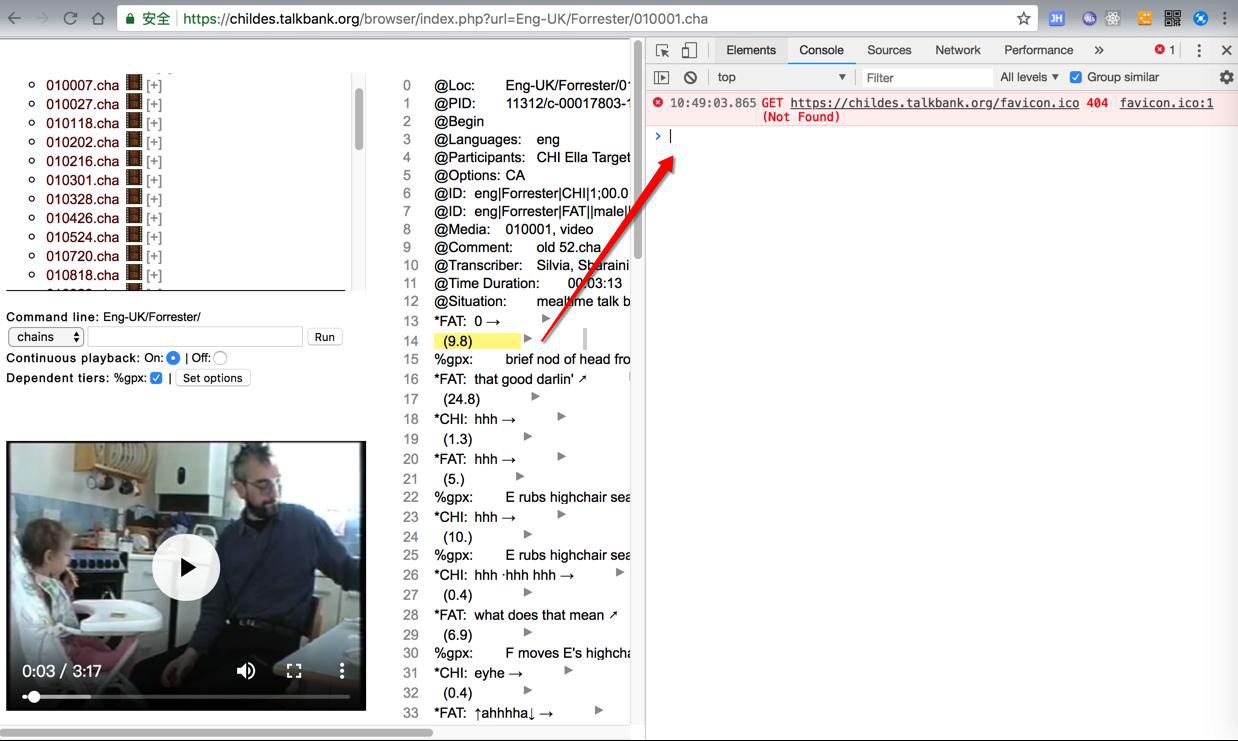Reload the current page
Image resolution: width=1238 pixels, height=741 pixels.
pyautogui.click(x=70, y=18)
